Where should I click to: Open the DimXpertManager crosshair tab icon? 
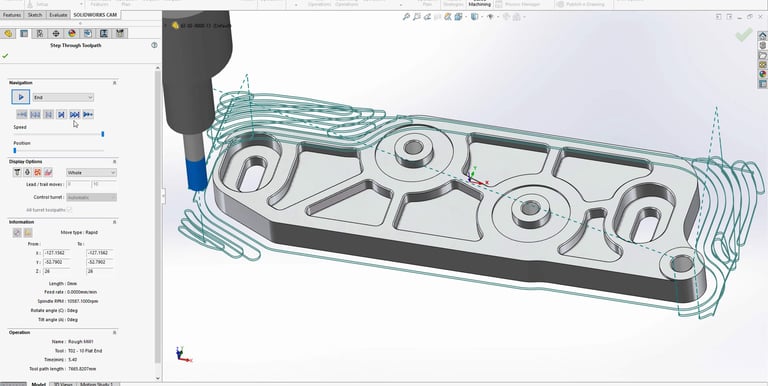(x=56, y=33)
